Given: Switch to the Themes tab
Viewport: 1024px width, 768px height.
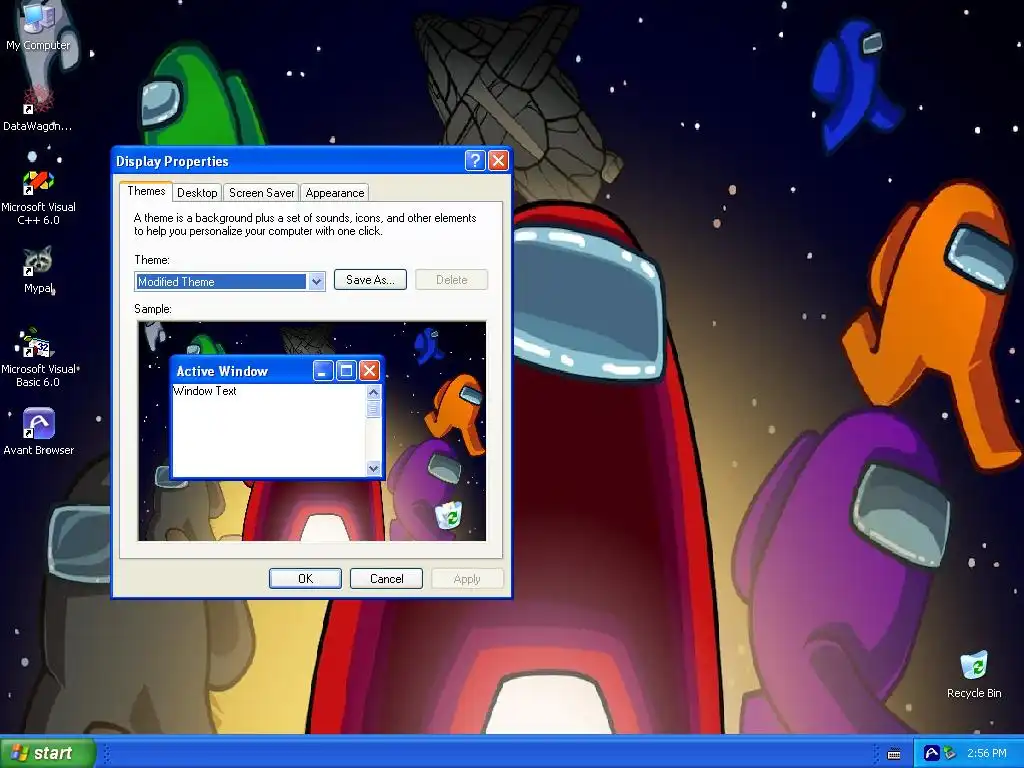Looking at the screenshot, I should (x=146, y=191).
